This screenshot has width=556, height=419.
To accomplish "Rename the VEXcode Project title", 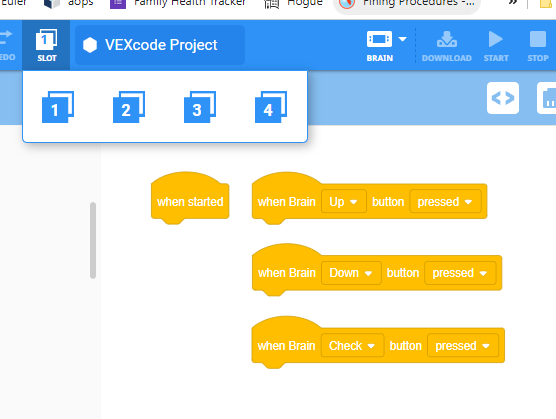I will 160,45.
